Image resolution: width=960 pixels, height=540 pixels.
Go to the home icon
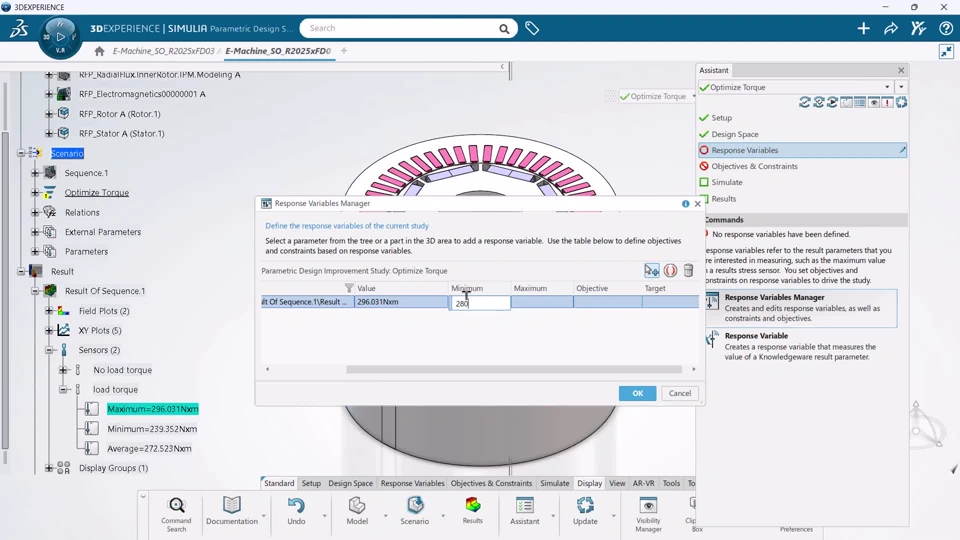[99, 51]
